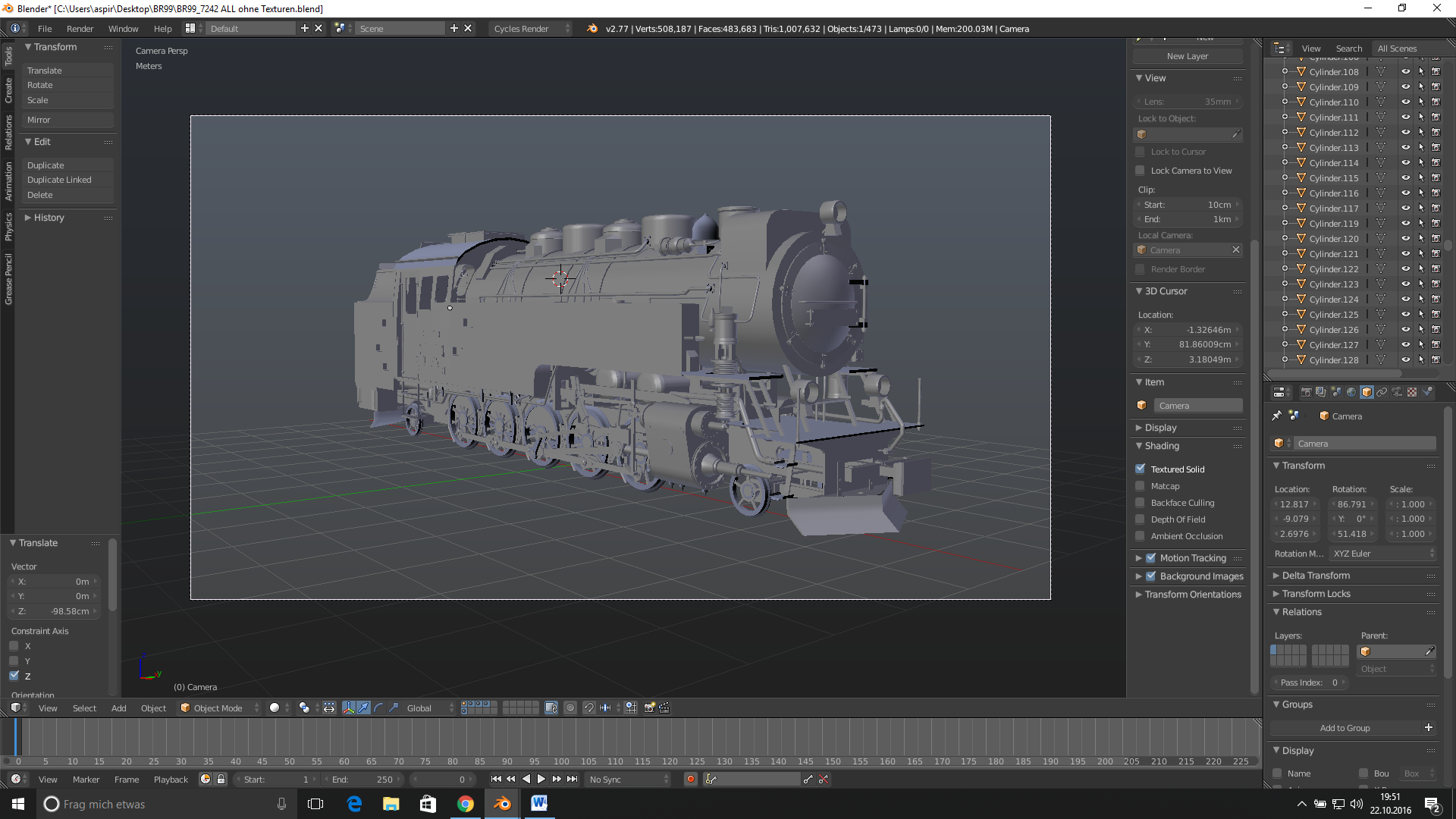Open object constraints tab (chain icon)
This screenshot has width=1456, height=819.
point(1382,392)
